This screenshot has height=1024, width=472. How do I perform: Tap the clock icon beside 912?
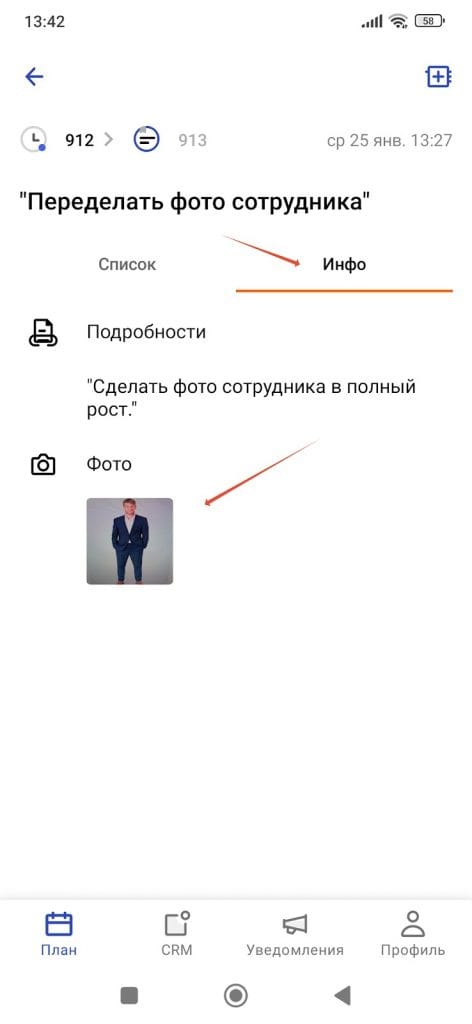pos(34,139)
